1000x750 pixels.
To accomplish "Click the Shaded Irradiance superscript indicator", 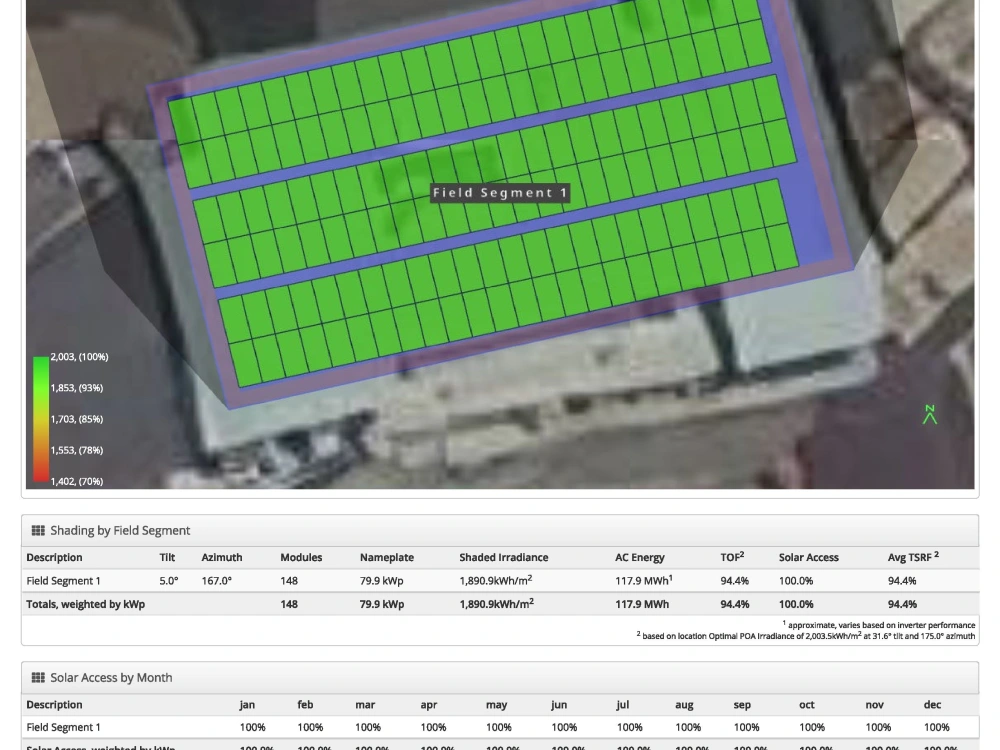I will [x=529, y=576].
